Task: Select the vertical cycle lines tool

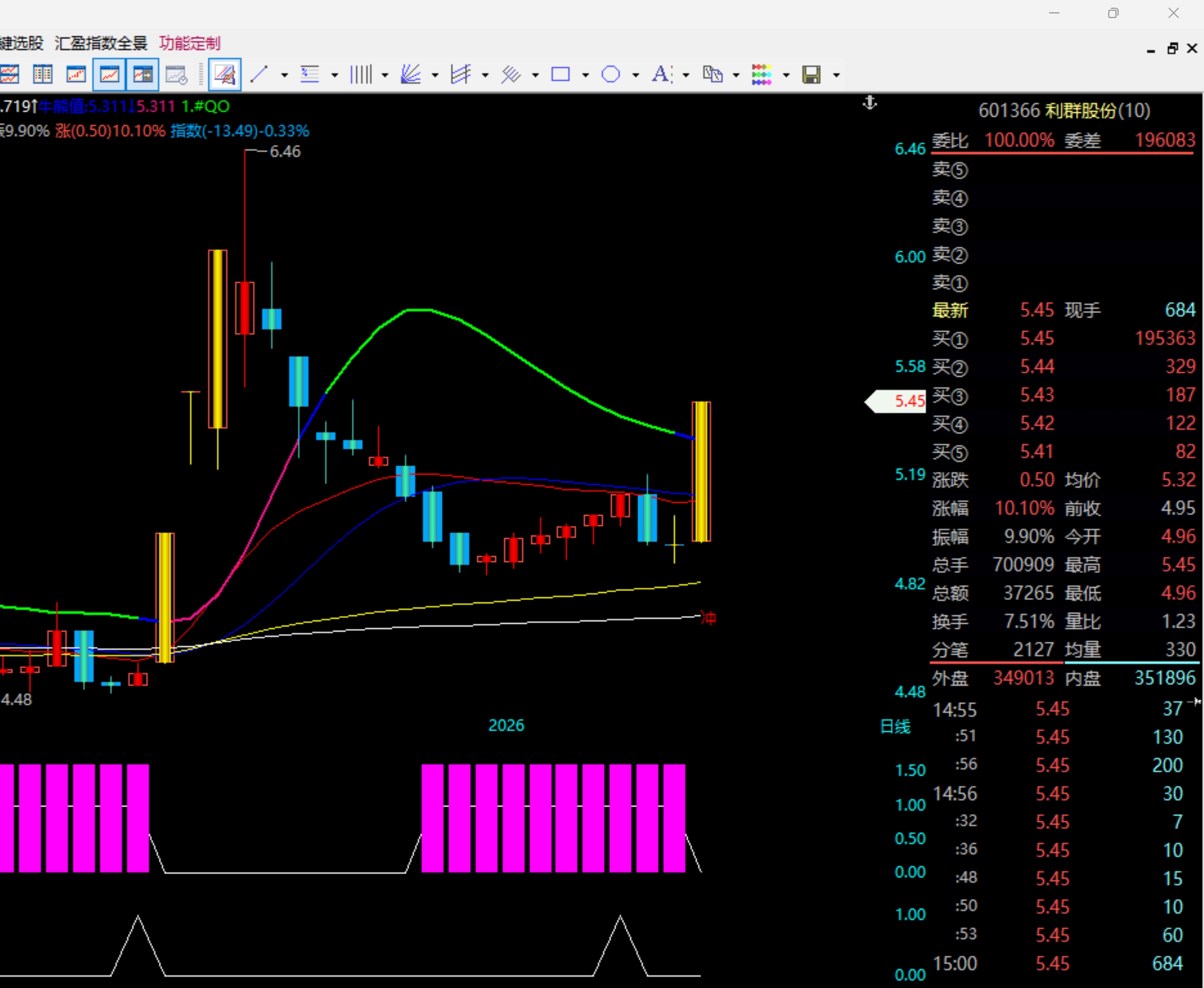Action: click(361, 75)
